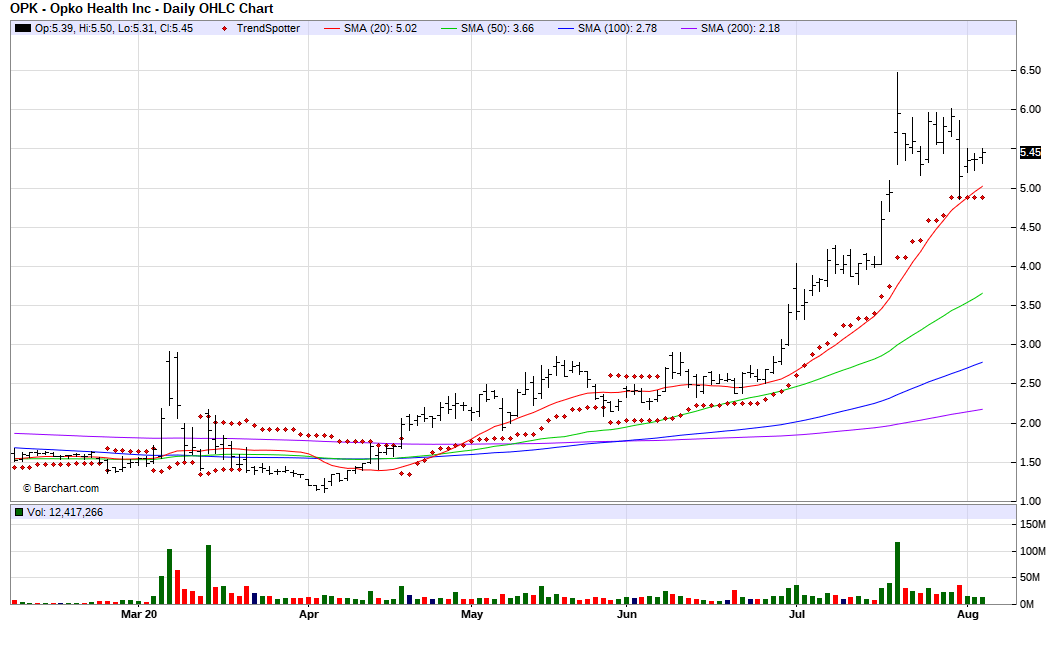Click the 100M volume axis label
The height and width of the screenshot is (645, 1060).
1032,552
